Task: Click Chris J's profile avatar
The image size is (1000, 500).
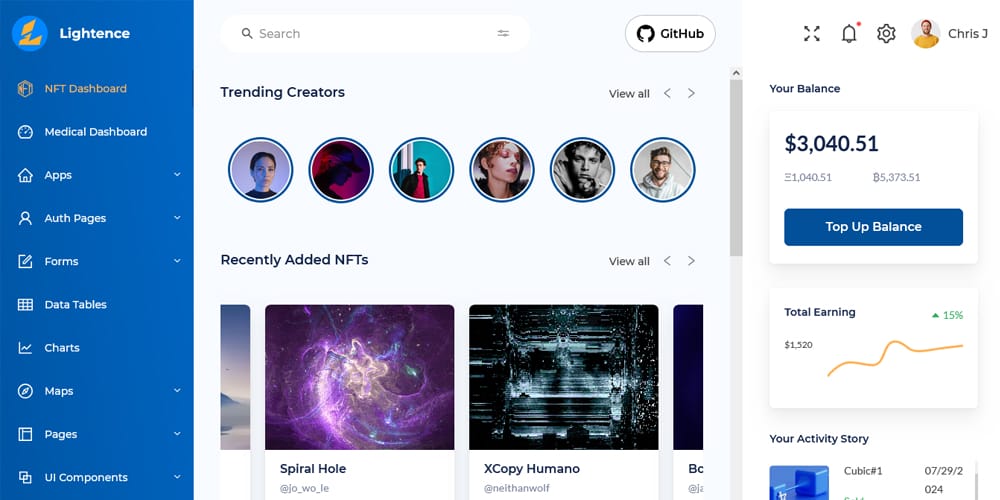Action: coord(926,34)
